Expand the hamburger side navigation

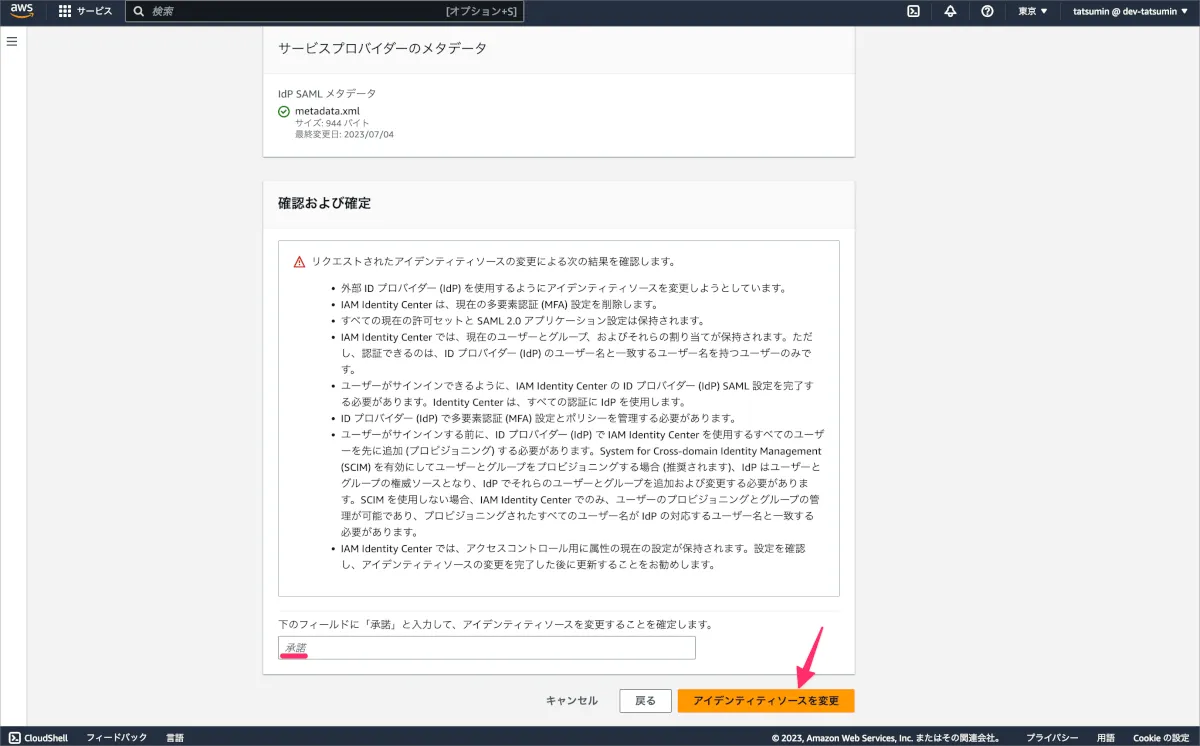[x=13, y=41]
